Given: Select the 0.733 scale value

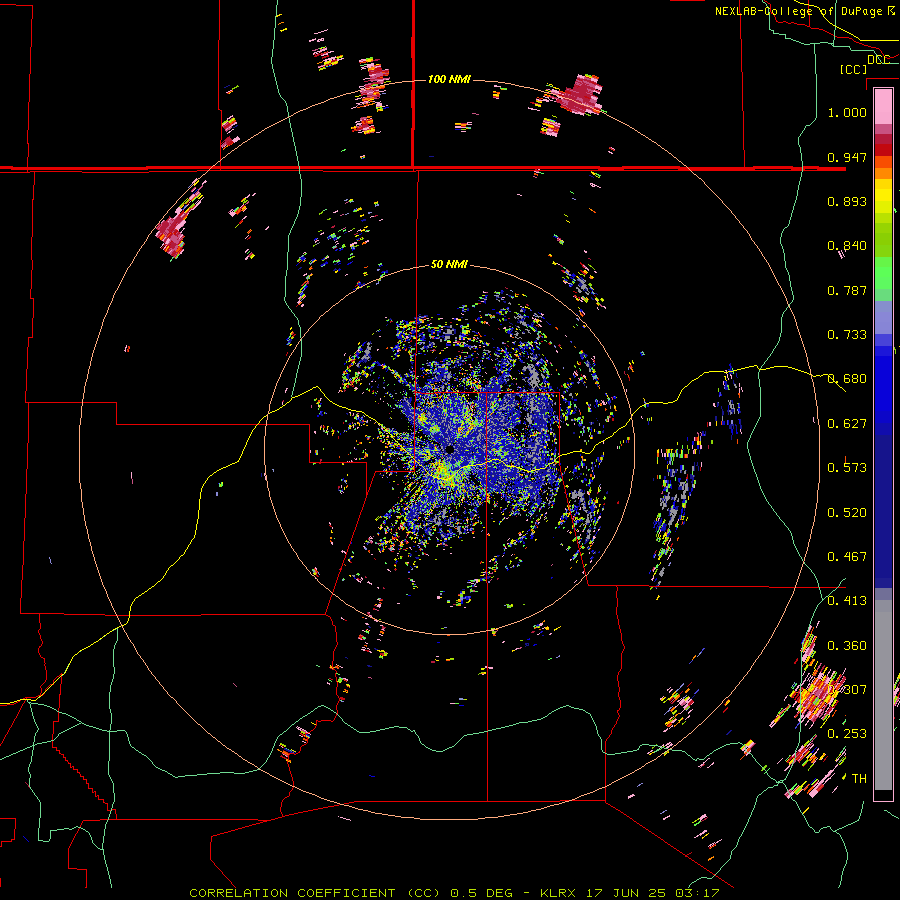Looking at the screenshot, I should [847, 335].
